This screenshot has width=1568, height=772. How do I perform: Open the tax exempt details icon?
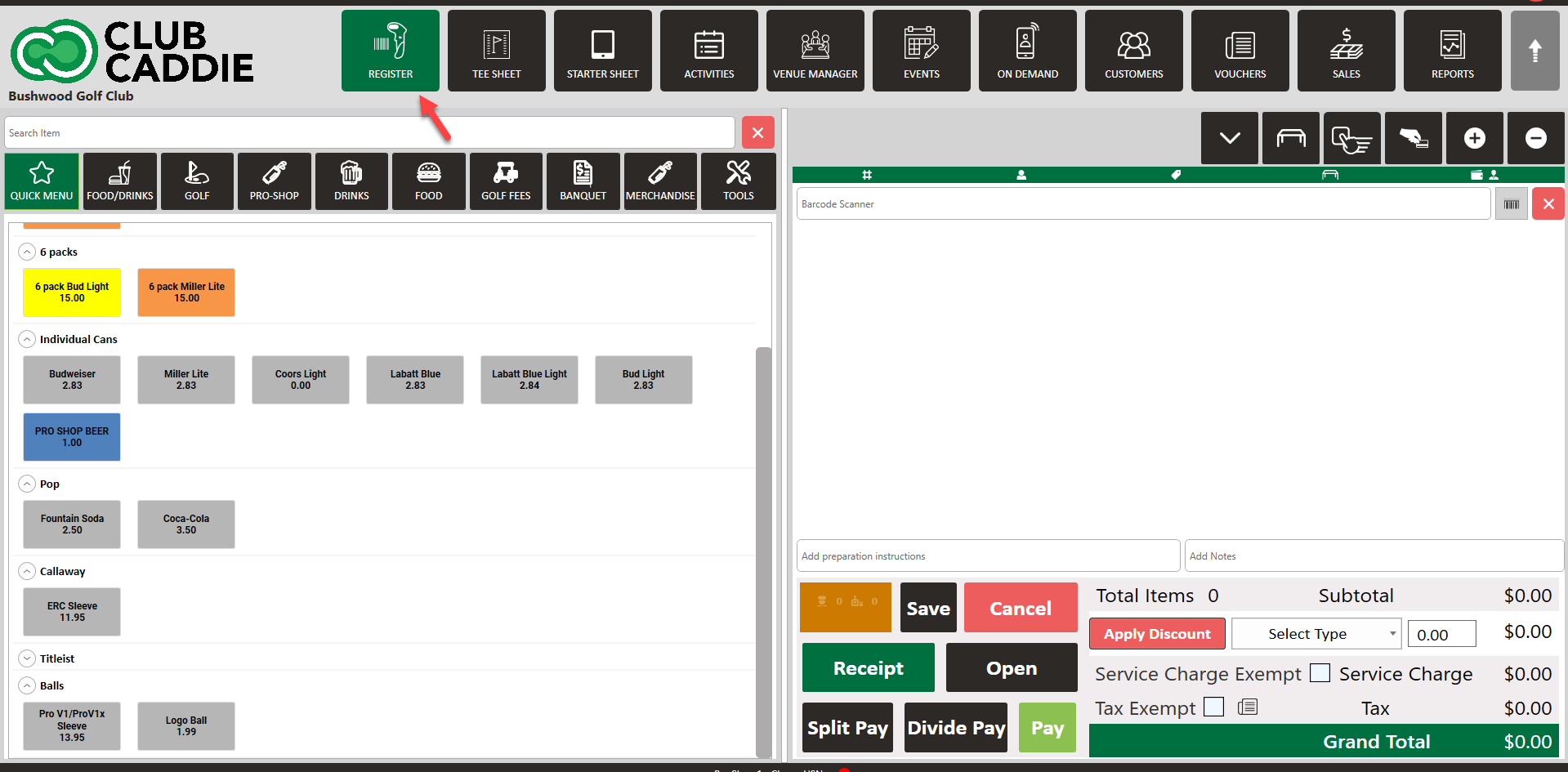pos(1247,707)
